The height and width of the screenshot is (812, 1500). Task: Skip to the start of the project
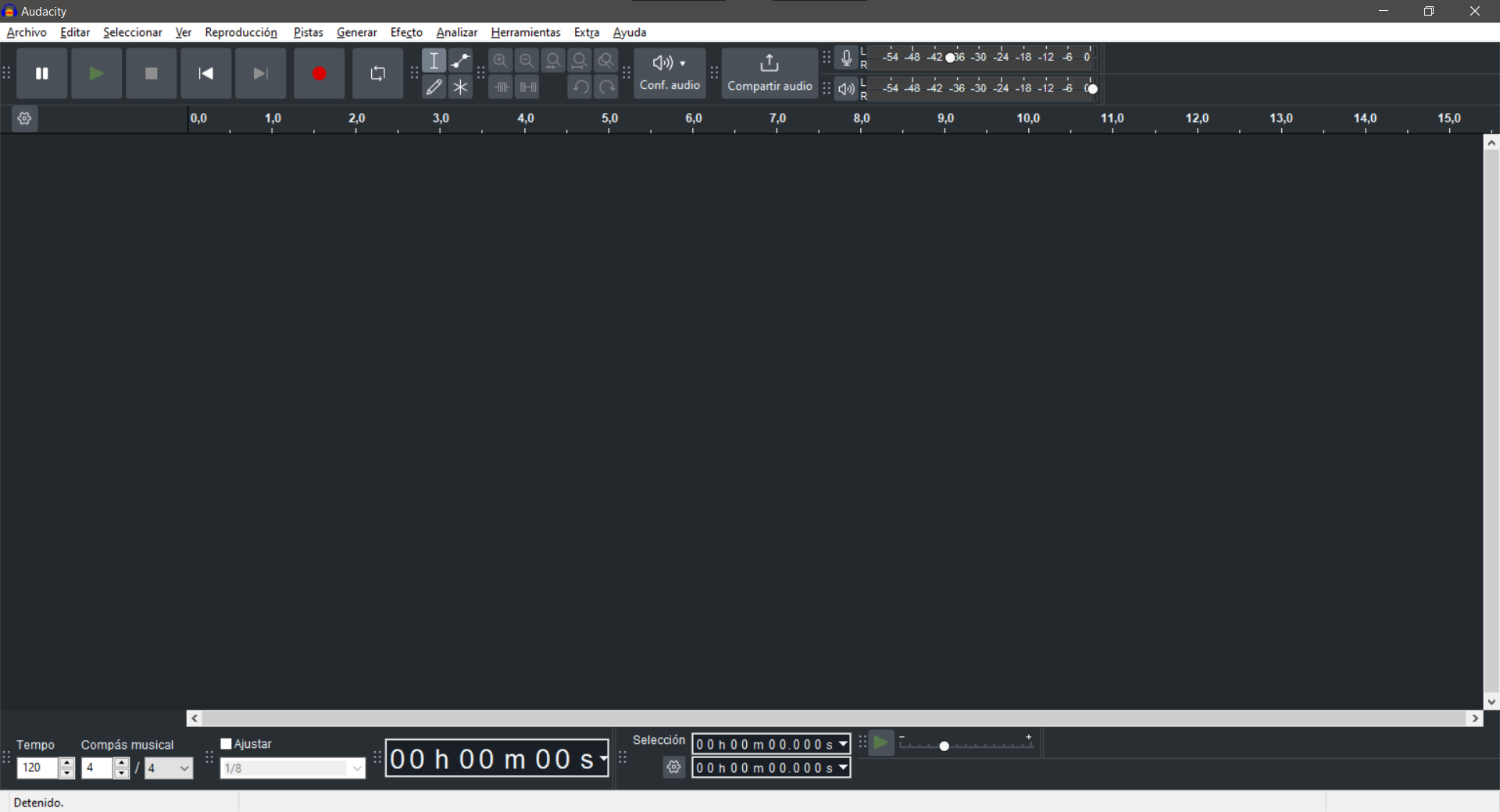[x=206, y=73]
